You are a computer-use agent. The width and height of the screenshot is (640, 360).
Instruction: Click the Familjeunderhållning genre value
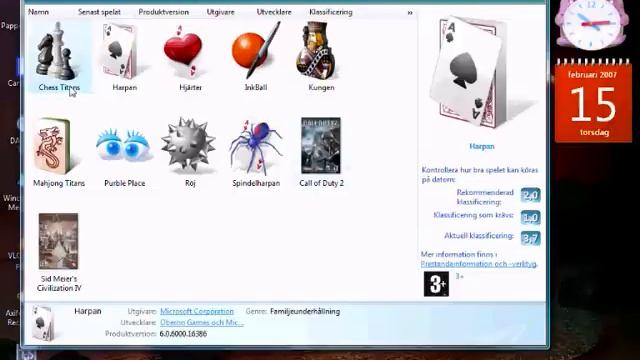[305, 311]
